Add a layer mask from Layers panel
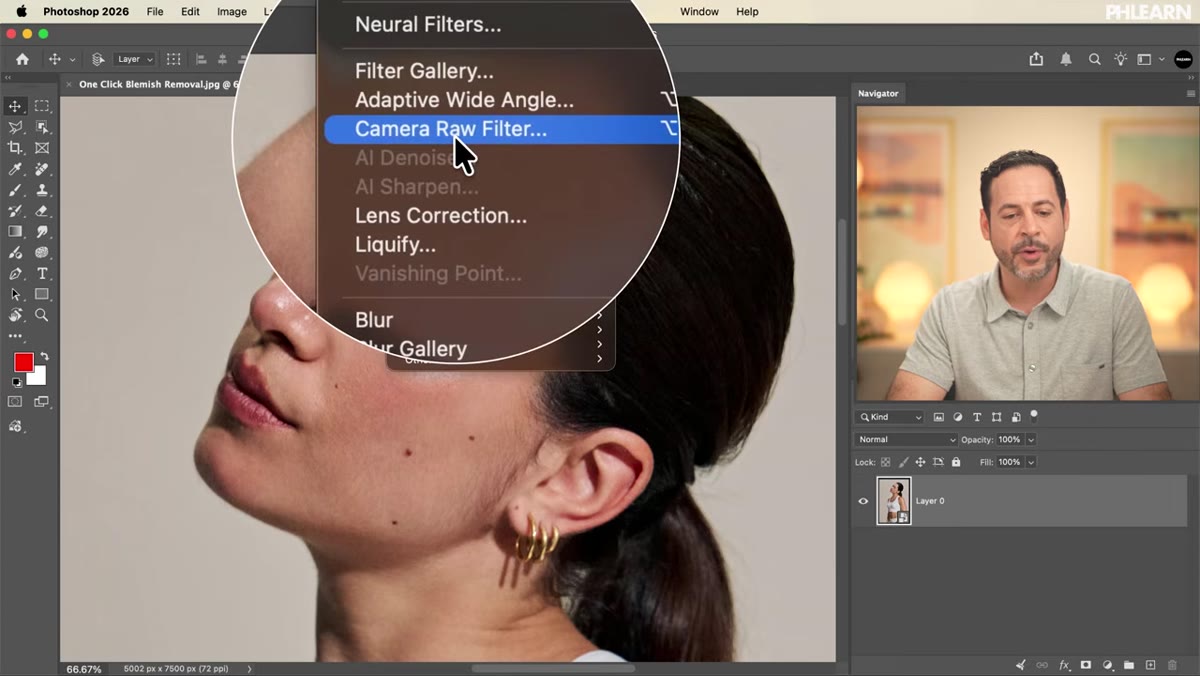 click(x=1086, y=665)
